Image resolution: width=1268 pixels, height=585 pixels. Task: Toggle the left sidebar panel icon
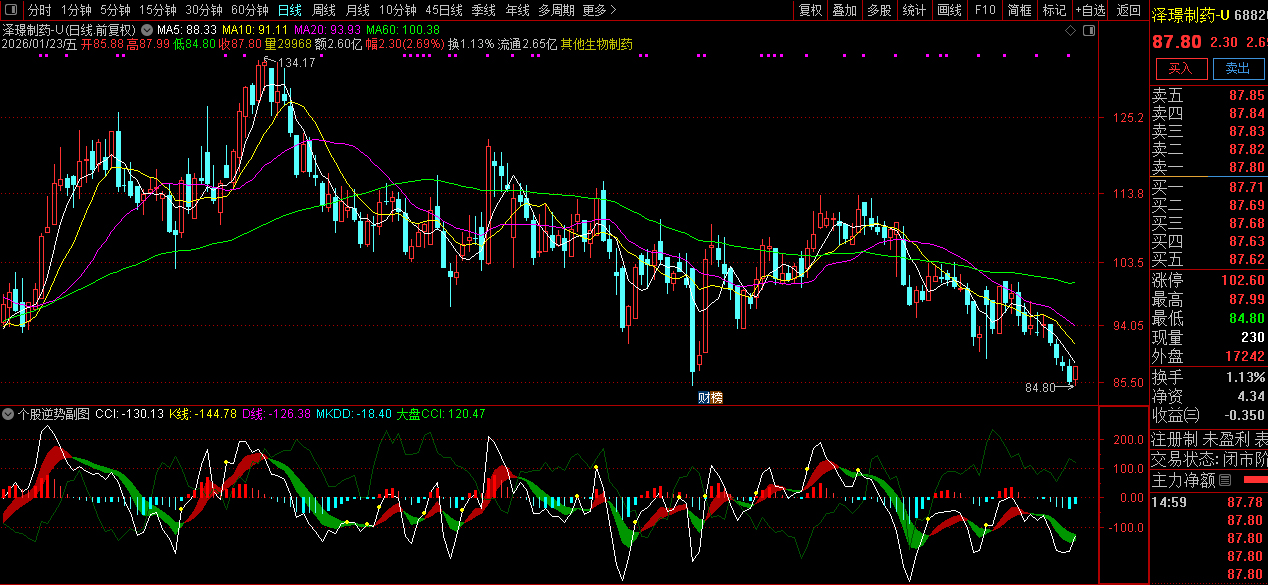[10, 10]
